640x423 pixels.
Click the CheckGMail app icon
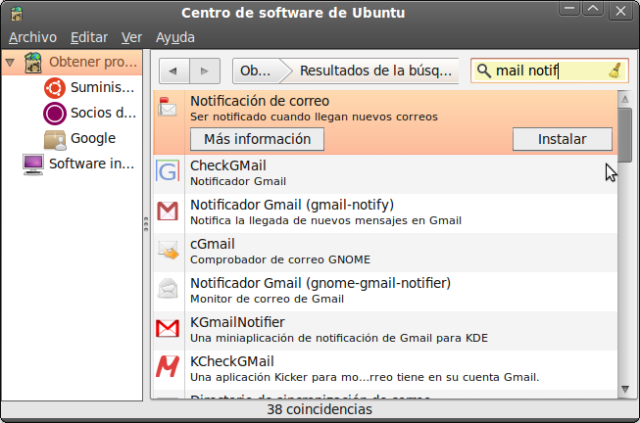[x=167, y=172]
